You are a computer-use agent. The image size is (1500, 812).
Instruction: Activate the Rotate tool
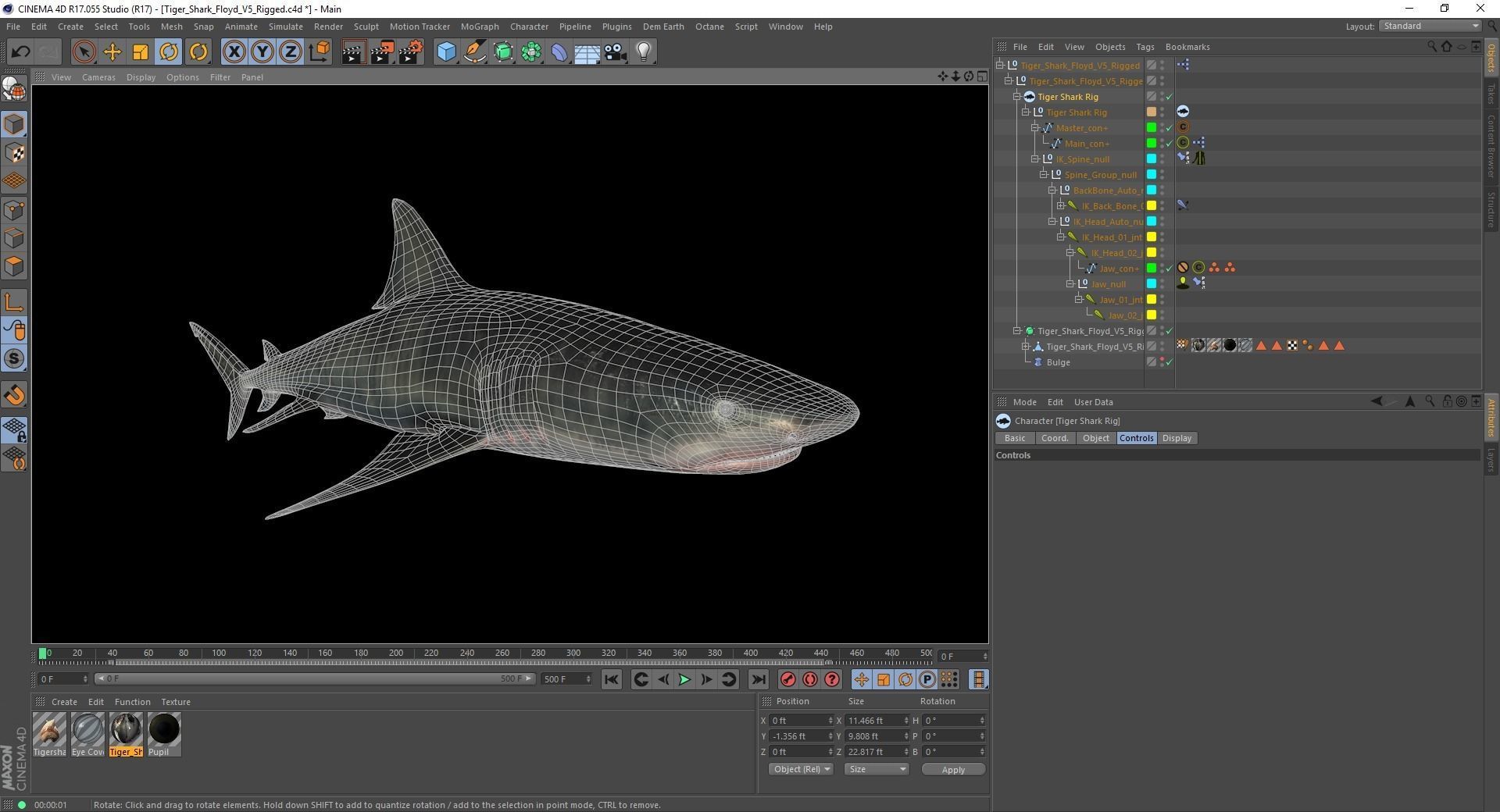[x=169, y=52]
